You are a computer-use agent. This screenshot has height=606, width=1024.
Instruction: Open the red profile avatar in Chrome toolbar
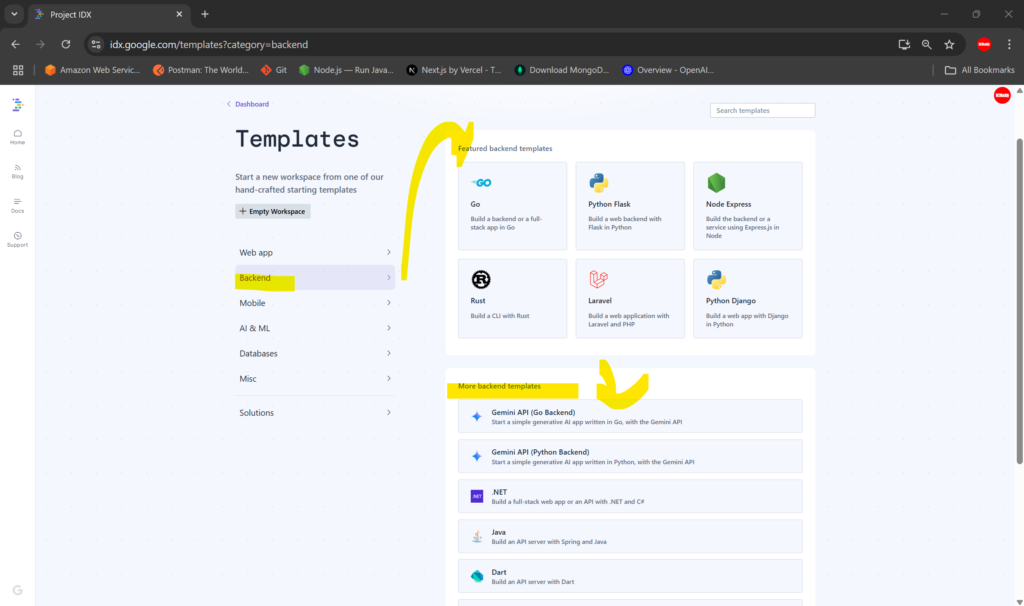point(984,44)
